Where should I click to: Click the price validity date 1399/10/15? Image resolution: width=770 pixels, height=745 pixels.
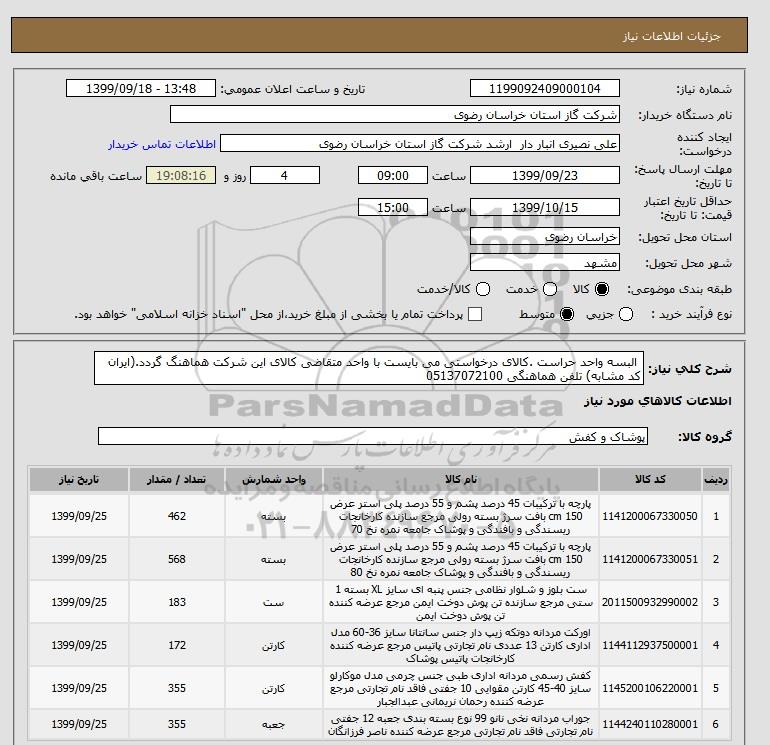(x=545, y=207)
